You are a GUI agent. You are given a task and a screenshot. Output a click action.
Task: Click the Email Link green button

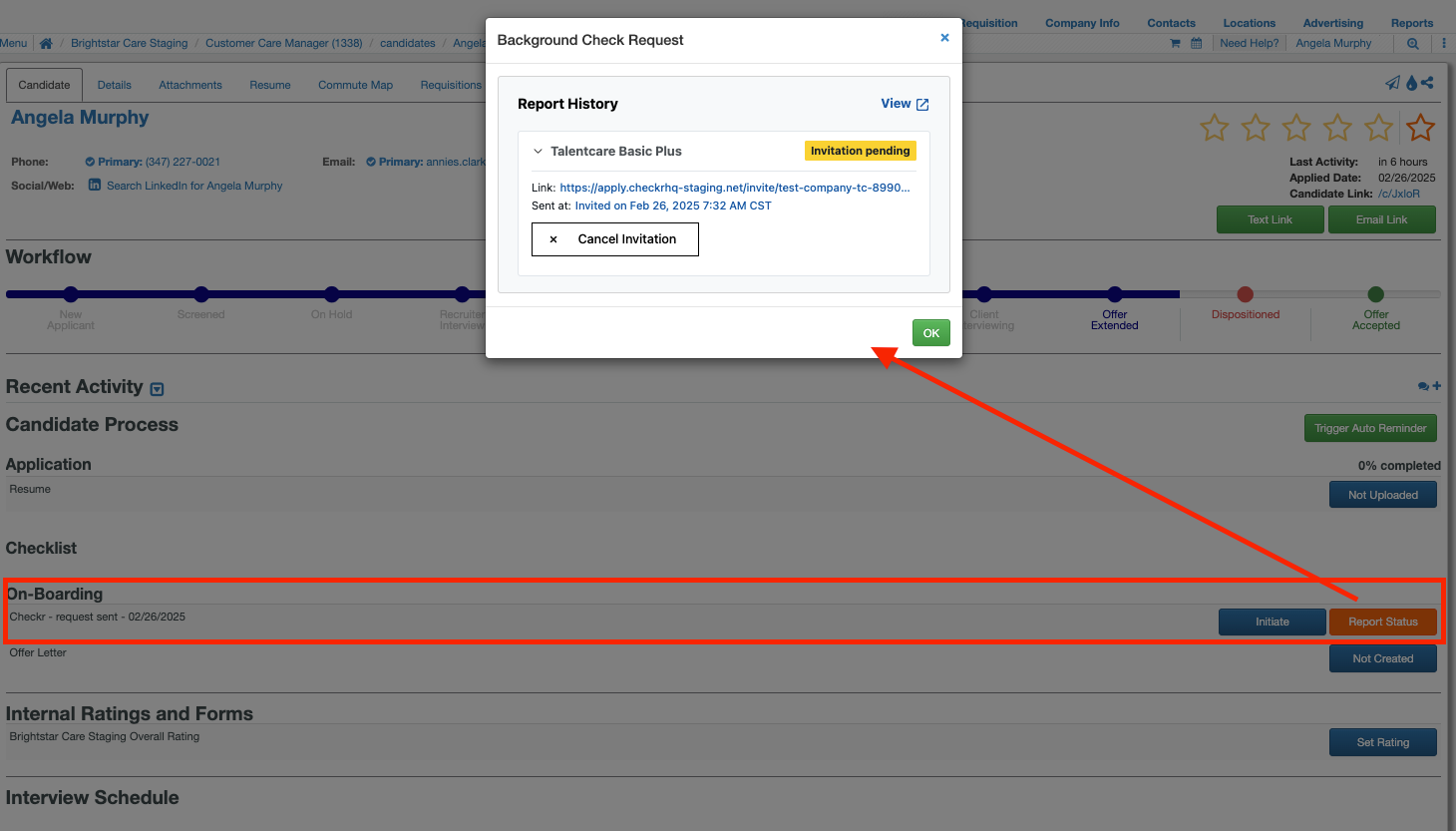[1382, 219]
